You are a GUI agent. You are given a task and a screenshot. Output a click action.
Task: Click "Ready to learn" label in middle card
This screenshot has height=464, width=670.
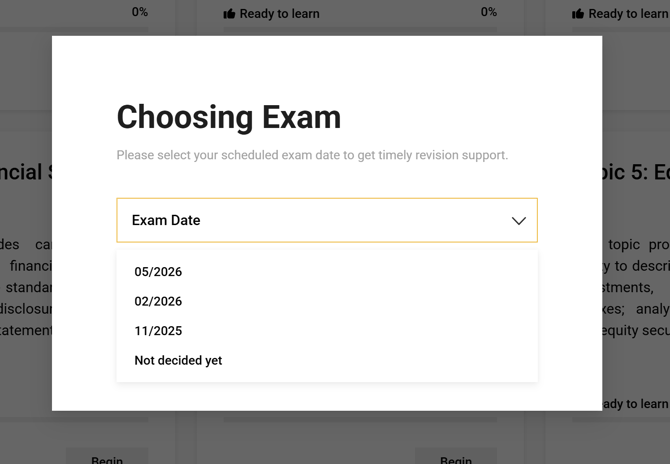pos(279,14)
